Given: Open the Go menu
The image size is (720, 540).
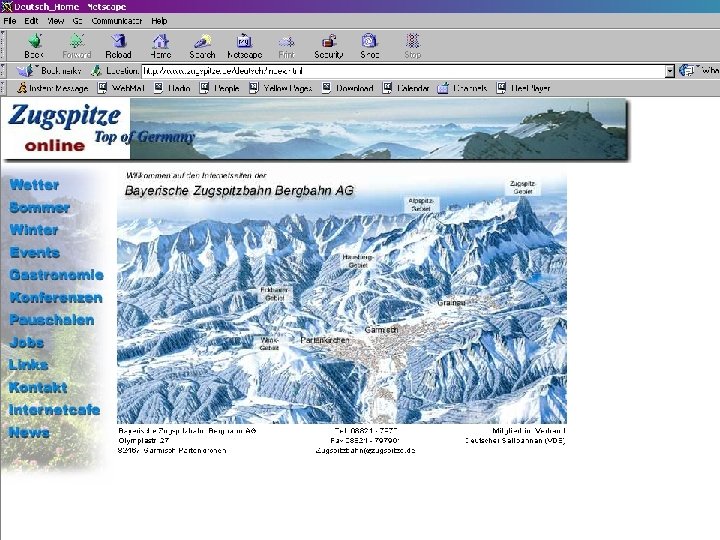Looking at the screenshot, I should tap(77, 21).
